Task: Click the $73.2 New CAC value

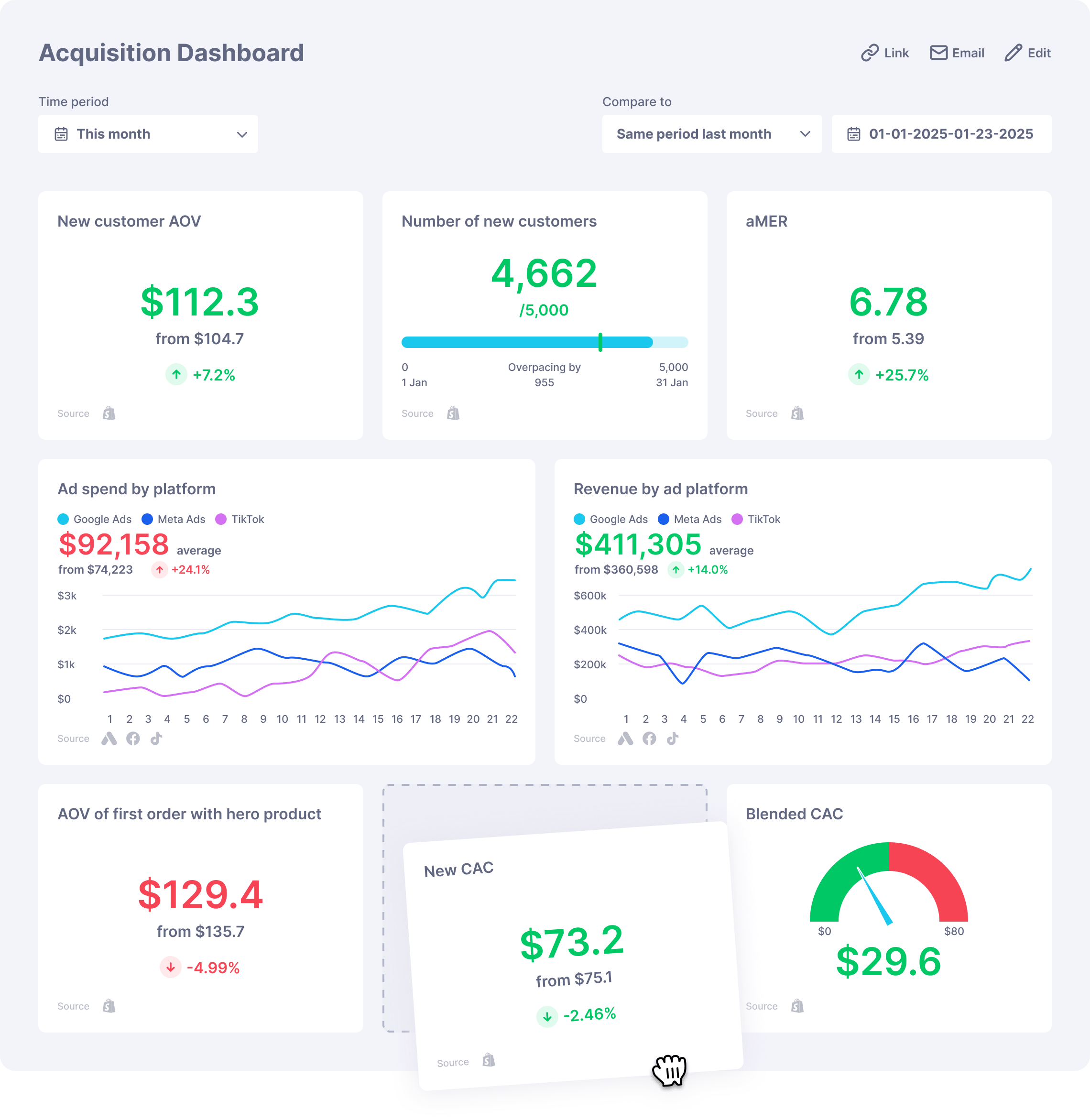Action: pyautogui.click(x=571, y=942)
